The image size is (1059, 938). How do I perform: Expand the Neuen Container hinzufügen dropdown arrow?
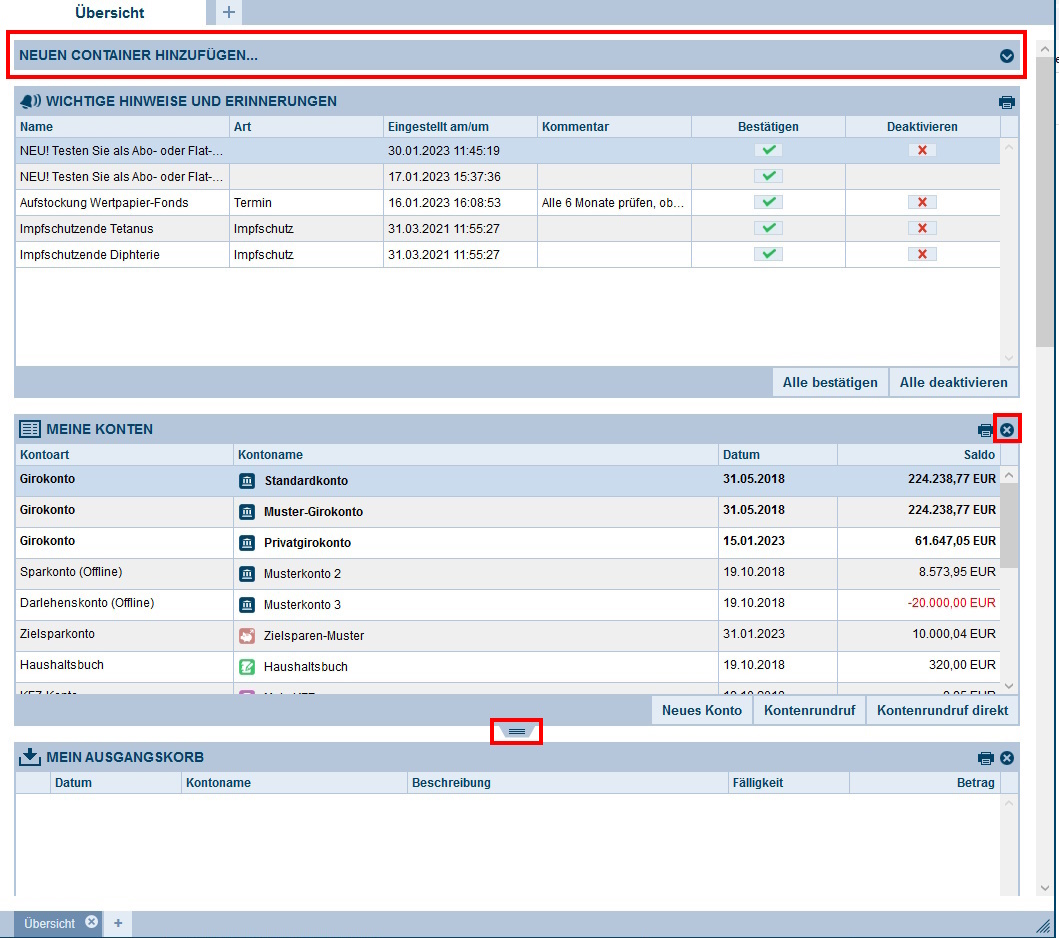click(x=1007, y=56)
